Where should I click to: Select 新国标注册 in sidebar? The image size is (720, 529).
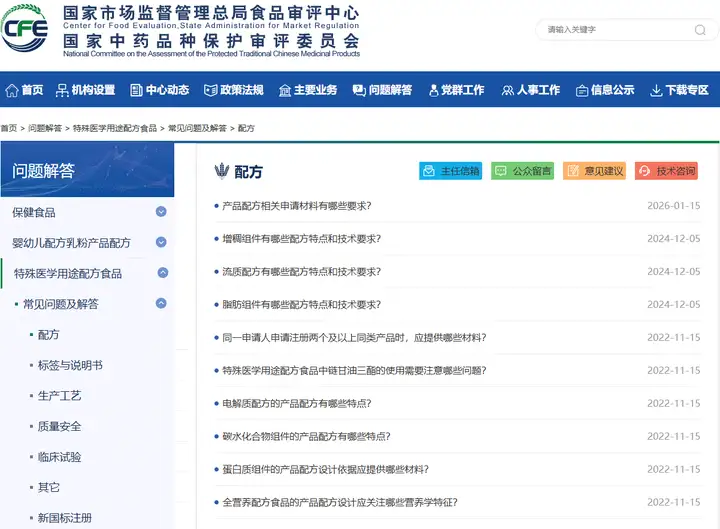[65, 518]
